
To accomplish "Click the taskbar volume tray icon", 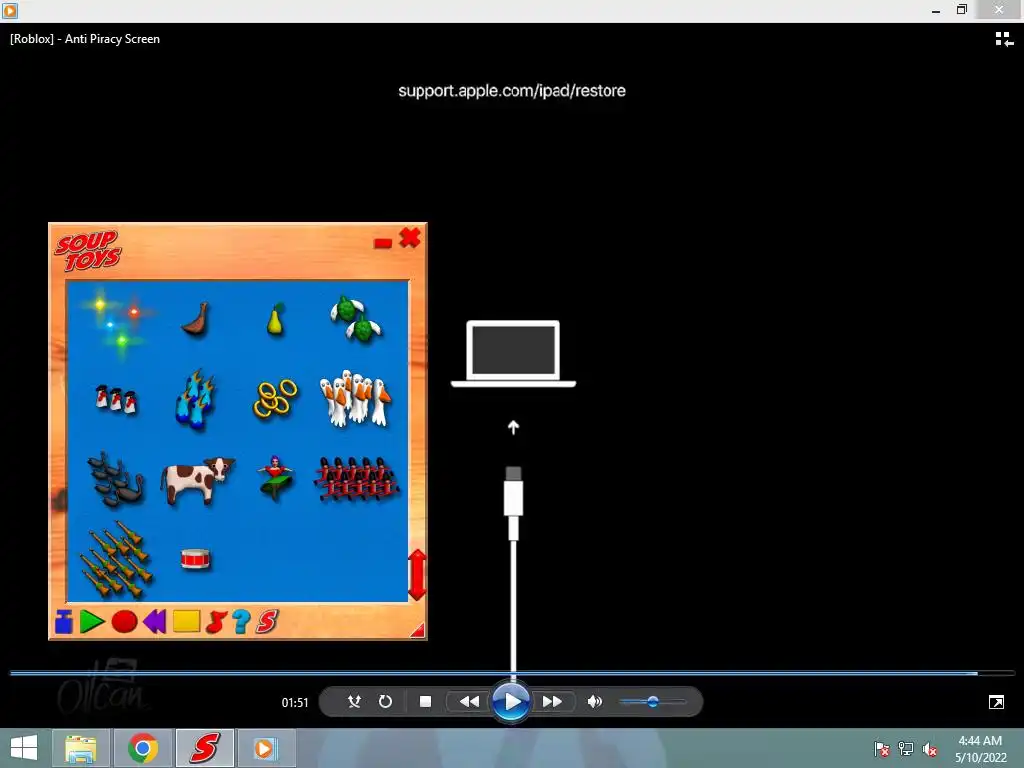I will 930,749.
